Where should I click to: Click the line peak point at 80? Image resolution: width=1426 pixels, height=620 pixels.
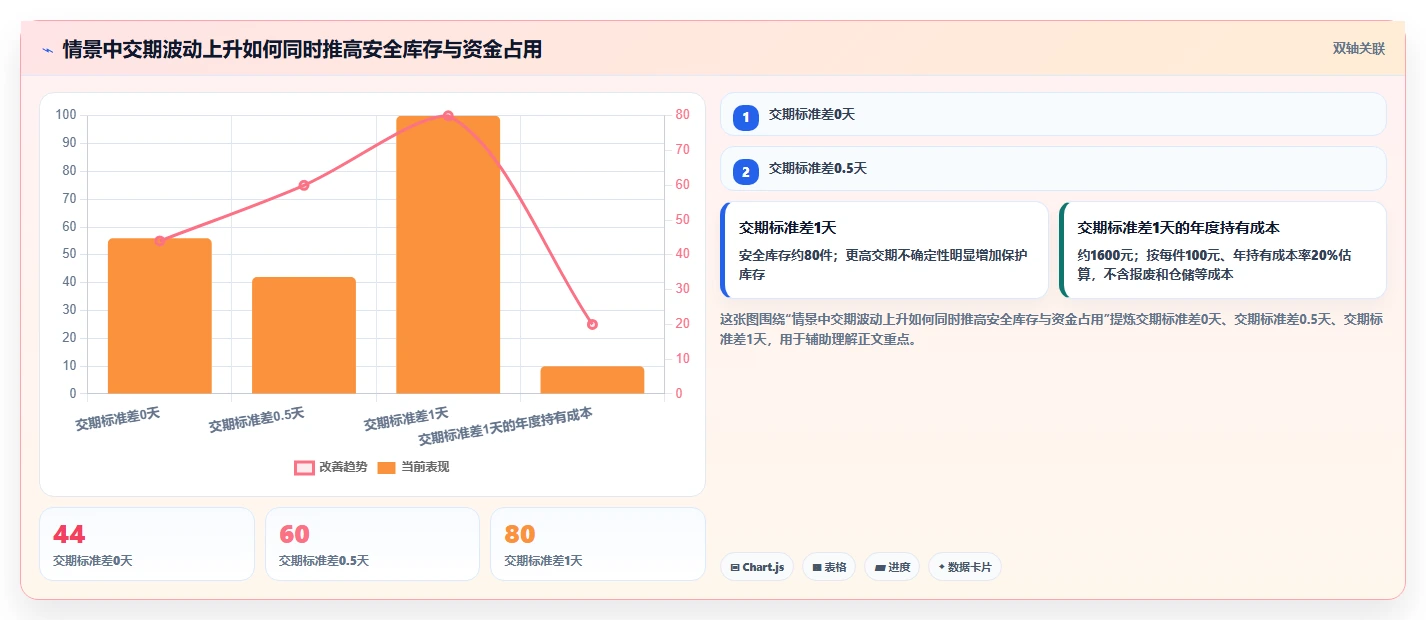click(x=448, y=116)
